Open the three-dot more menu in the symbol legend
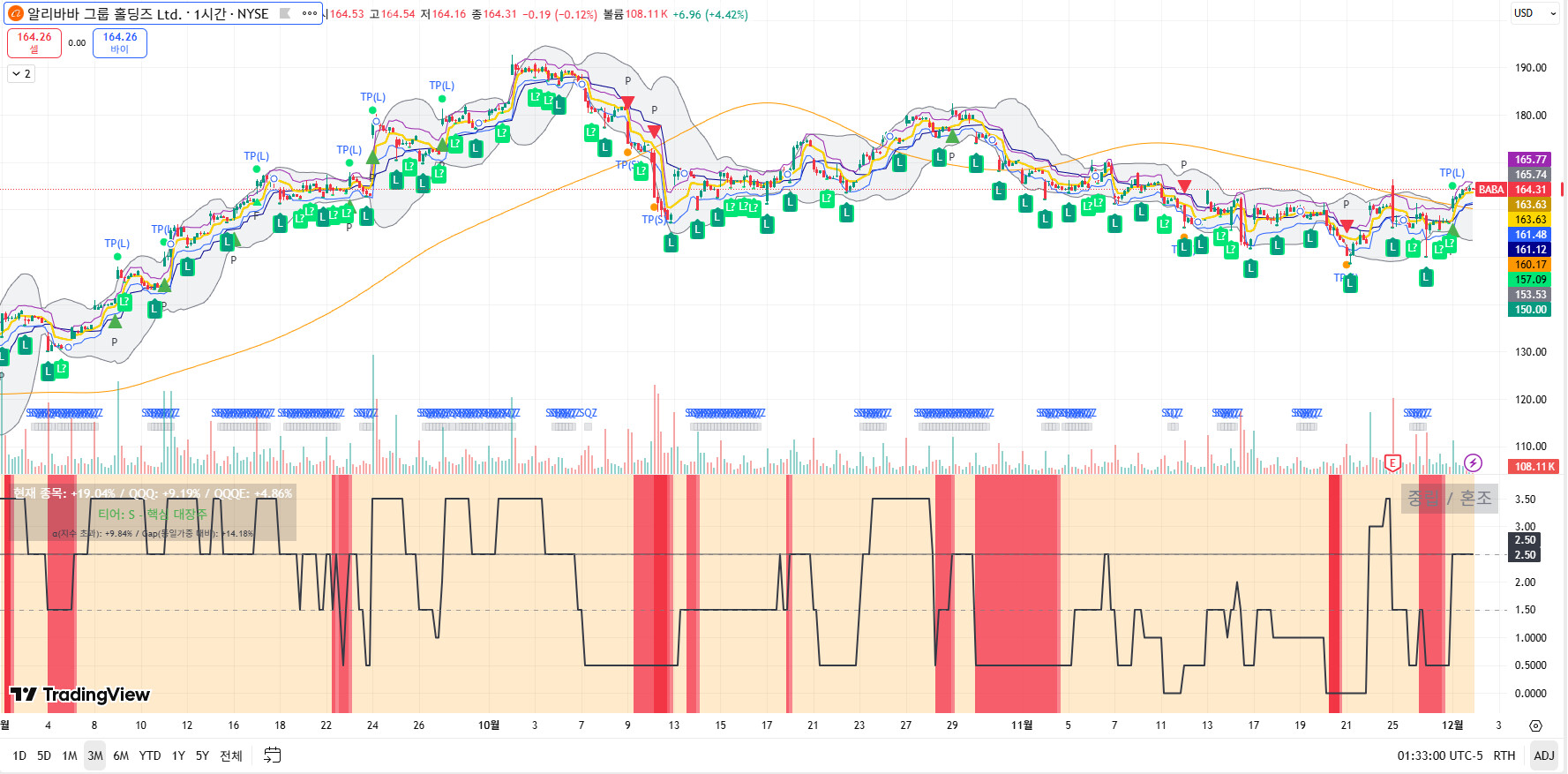The image size is (1568, 774). click(309, 13)
